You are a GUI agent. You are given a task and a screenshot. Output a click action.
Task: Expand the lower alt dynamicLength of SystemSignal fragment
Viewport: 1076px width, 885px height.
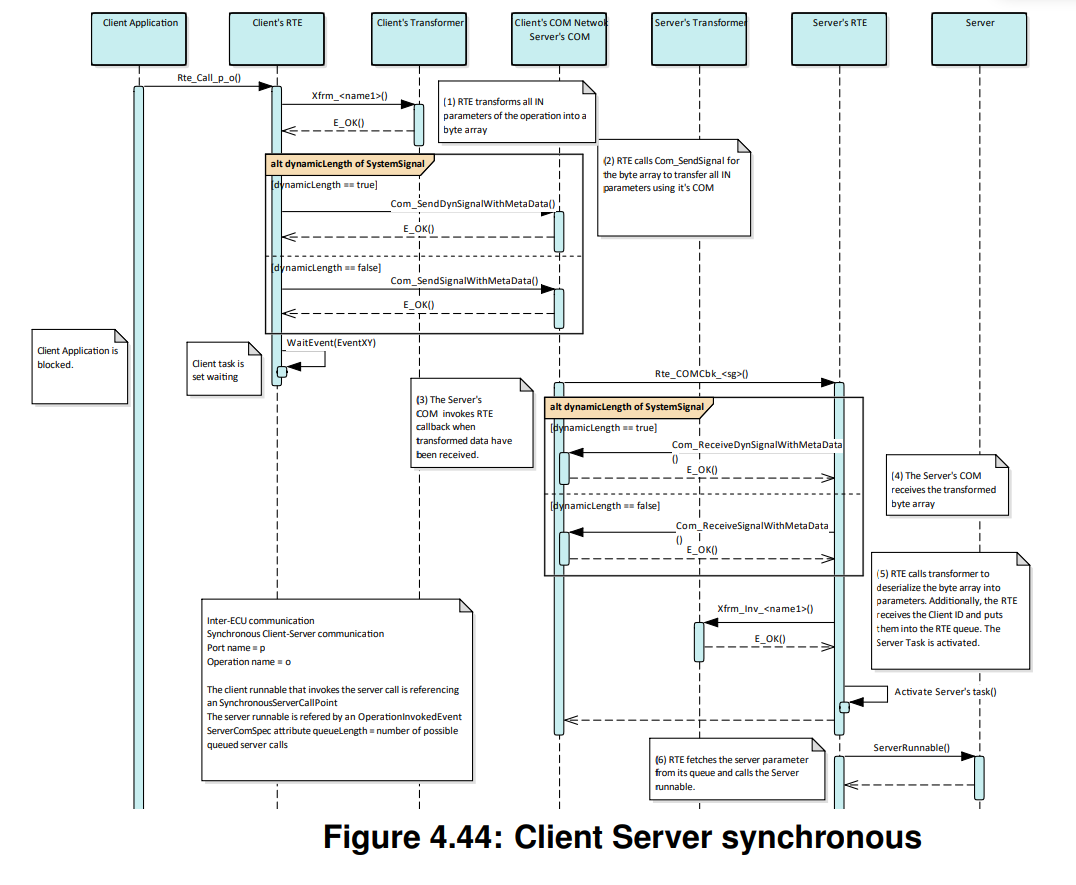[x=627, y=407]
